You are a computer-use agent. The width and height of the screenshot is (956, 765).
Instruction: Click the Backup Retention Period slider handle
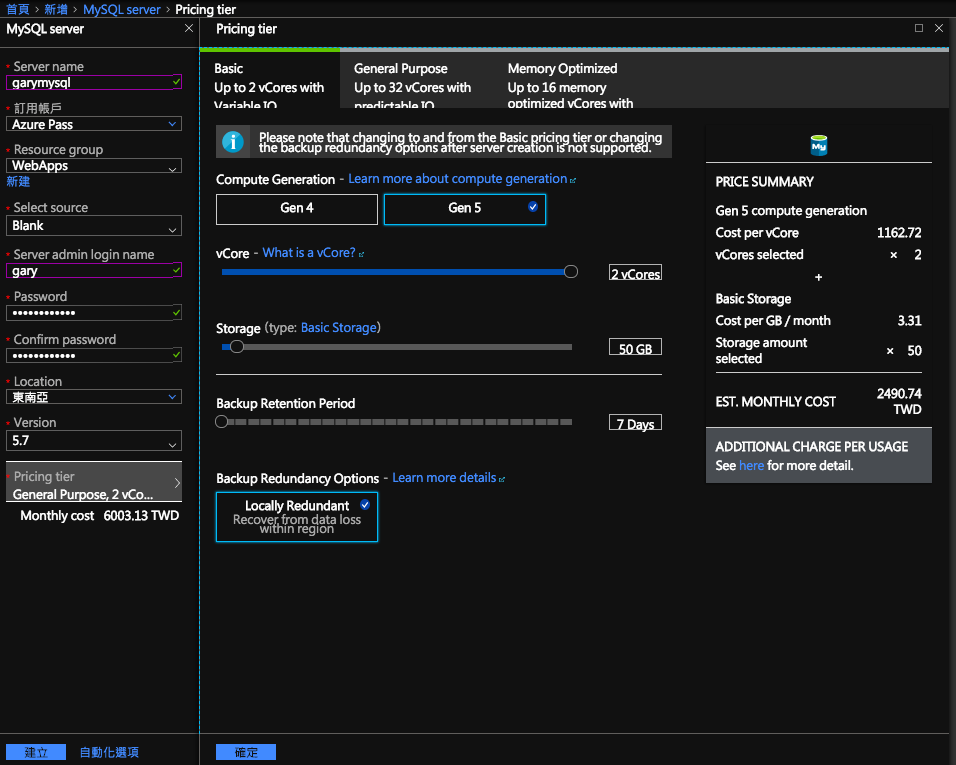tap(221, 421)
